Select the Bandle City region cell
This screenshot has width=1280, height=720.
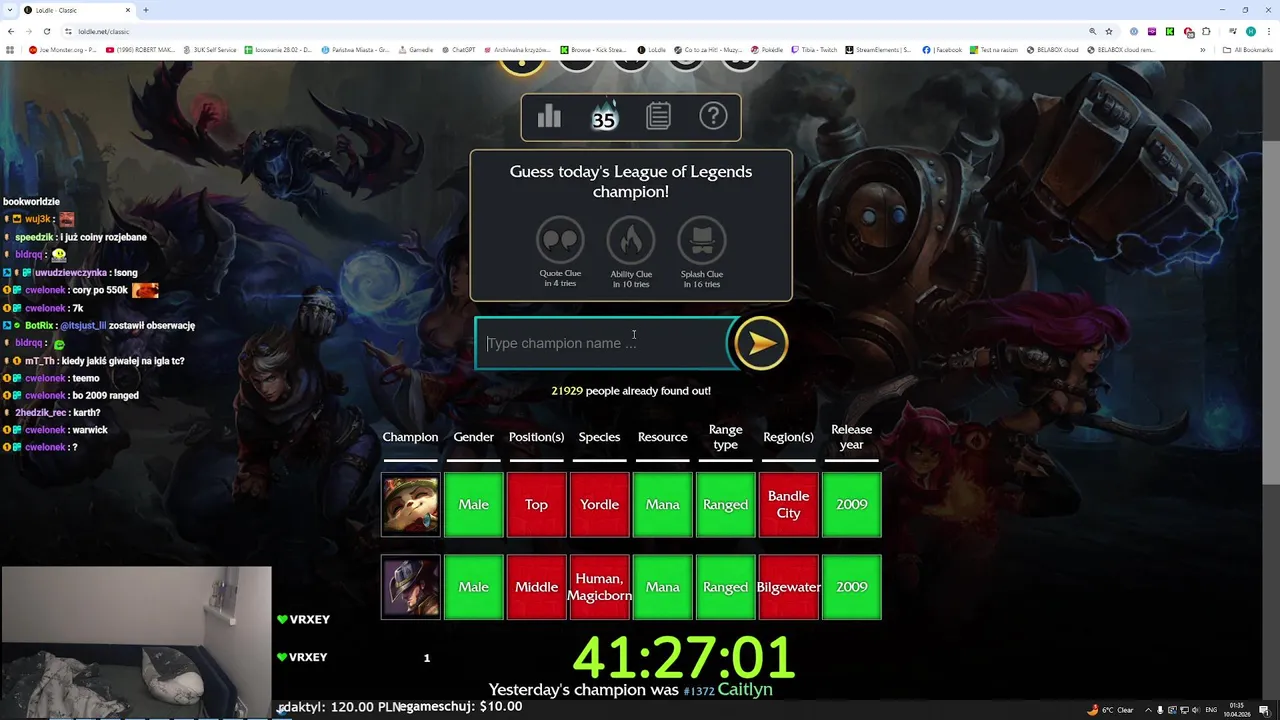pos(788,504)
